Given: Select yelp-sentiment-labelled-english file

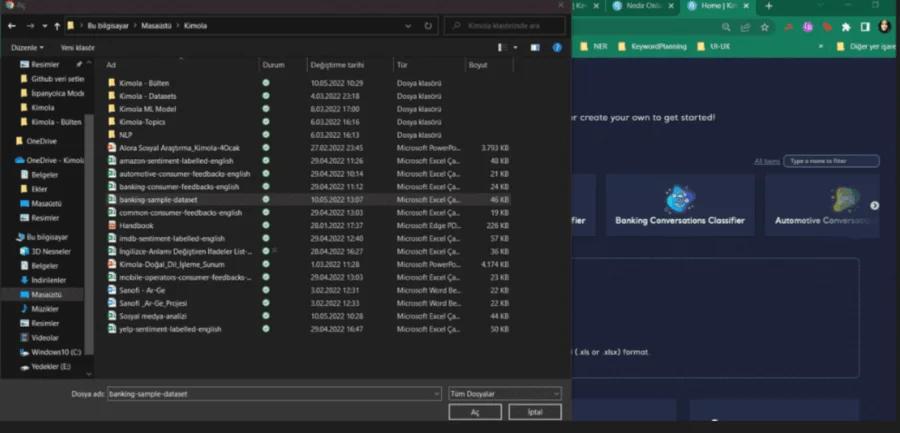Looking at the screenshot, I should (x=170, y=329).
